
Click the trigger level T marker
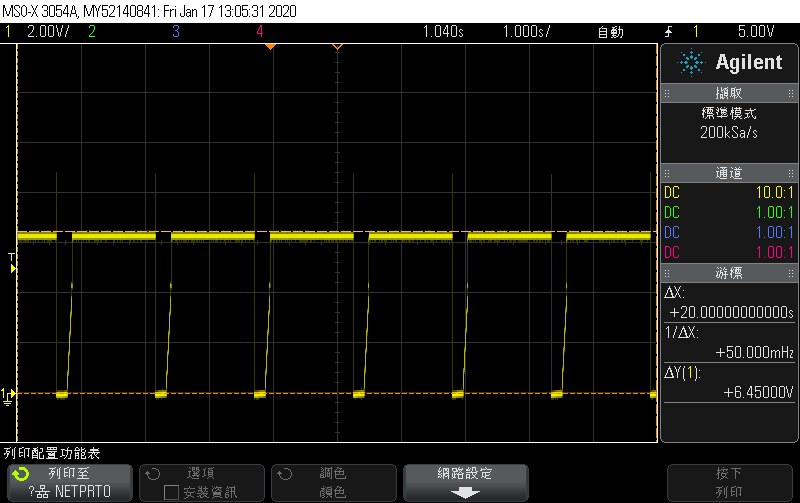pyautogui.click(x=12, y=262)
